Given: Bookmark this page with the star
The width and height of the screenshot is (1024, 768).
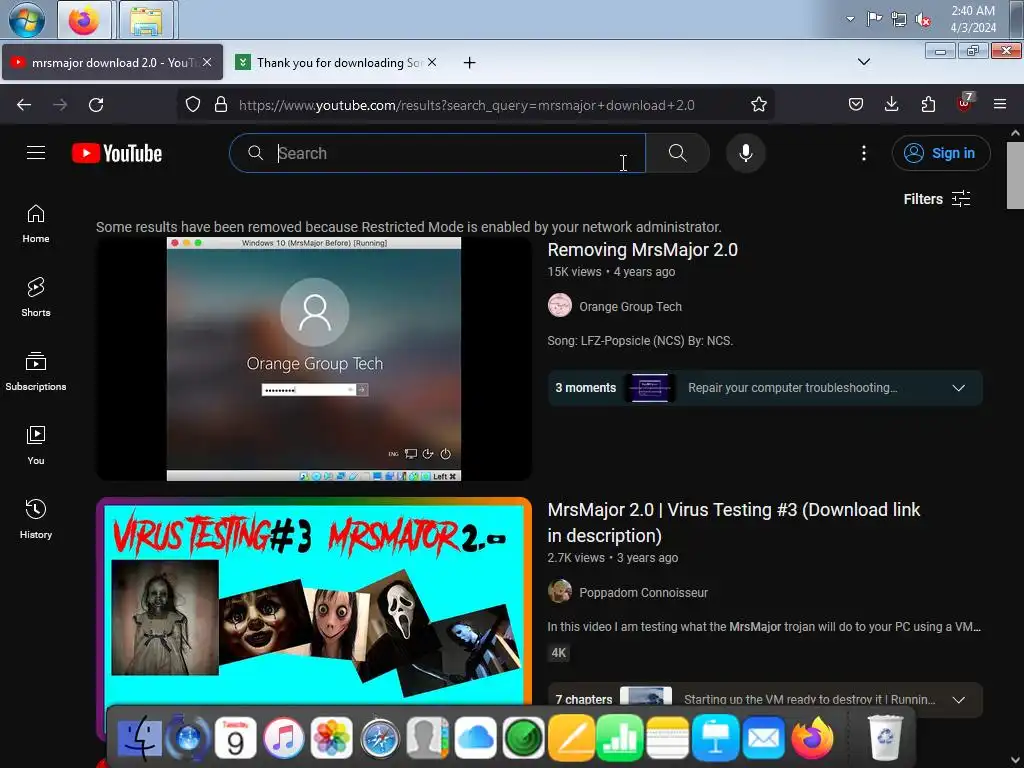Looking at the screenshot, I should point(758,104).
